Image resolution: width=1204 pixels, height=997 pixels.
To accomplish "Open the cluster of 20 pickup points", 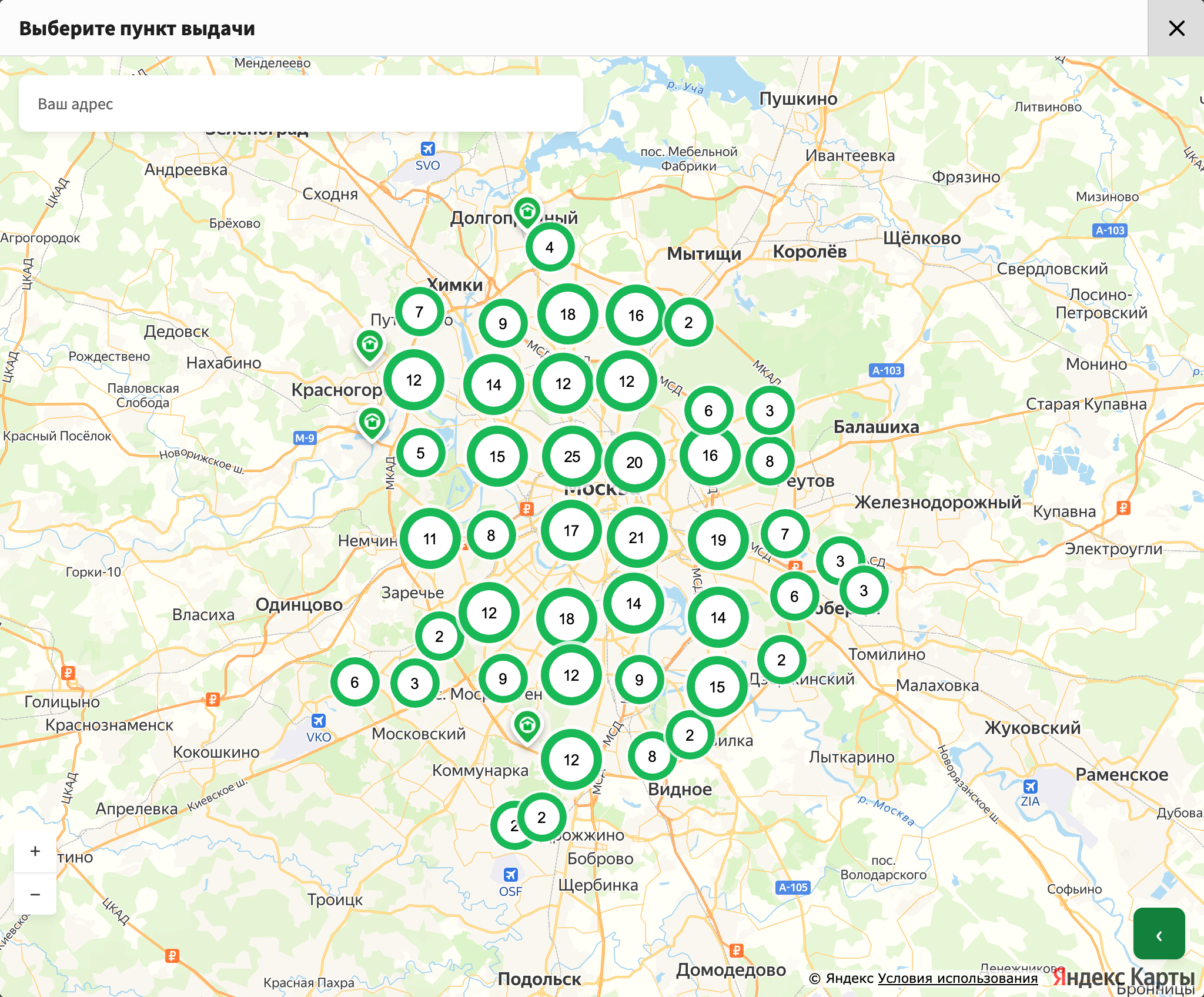I will pos(634,462).
